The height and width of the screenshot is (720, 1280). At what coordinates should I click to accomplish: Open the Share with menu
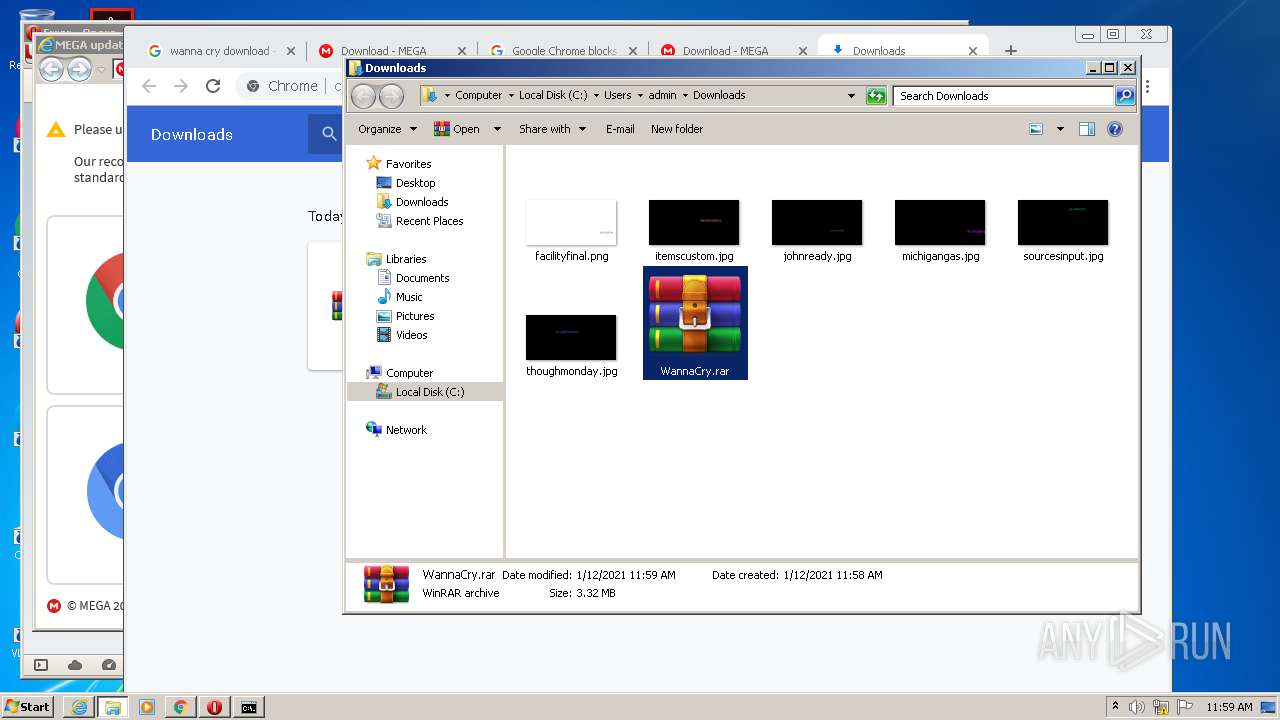tap(552, 129)
